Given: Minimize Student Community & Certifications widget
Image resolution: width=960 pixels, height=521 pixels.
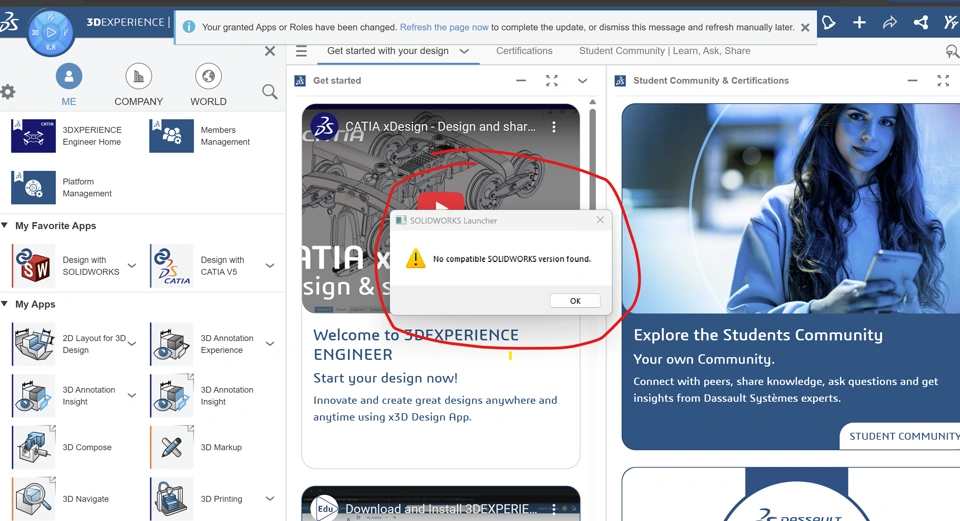Looking at the screenshot, I should (x=912, y=81).
